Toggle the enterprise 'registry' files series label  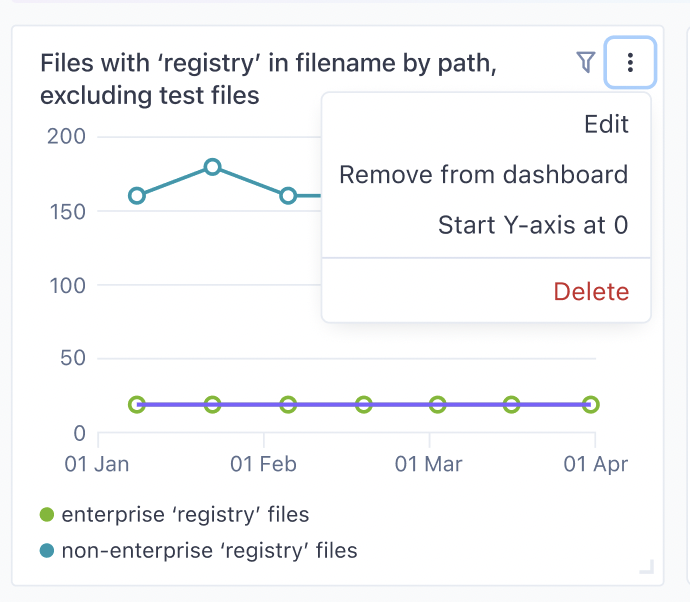tap(185, 515)
